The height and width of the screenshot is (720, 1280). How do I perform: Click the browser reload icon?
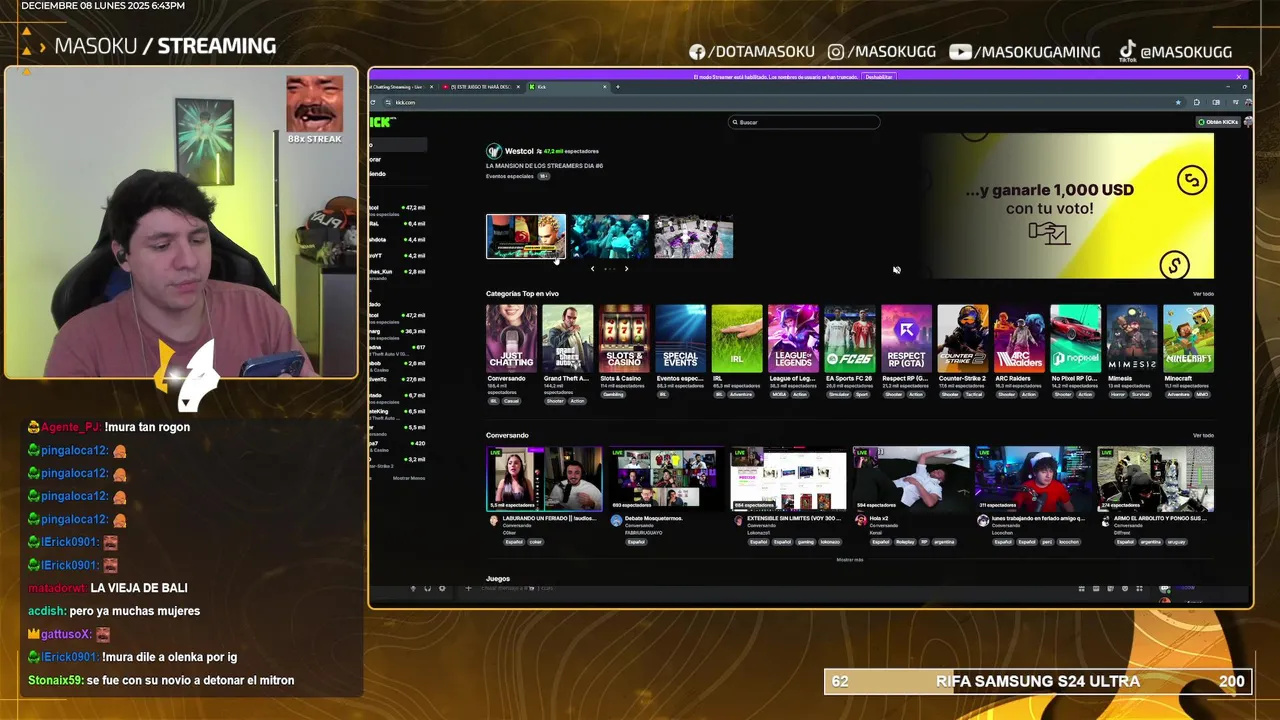click(373, 102)
